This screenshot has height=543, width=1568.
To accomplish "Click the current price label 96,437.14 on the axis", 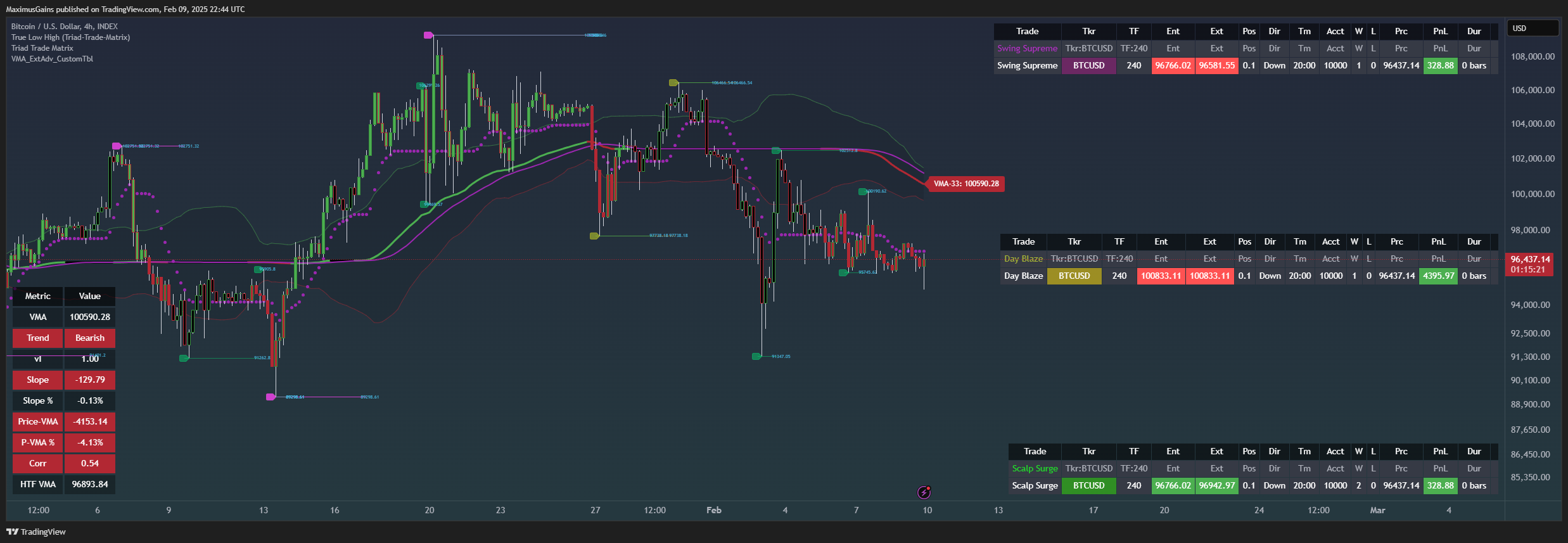I will (1530, 259).
